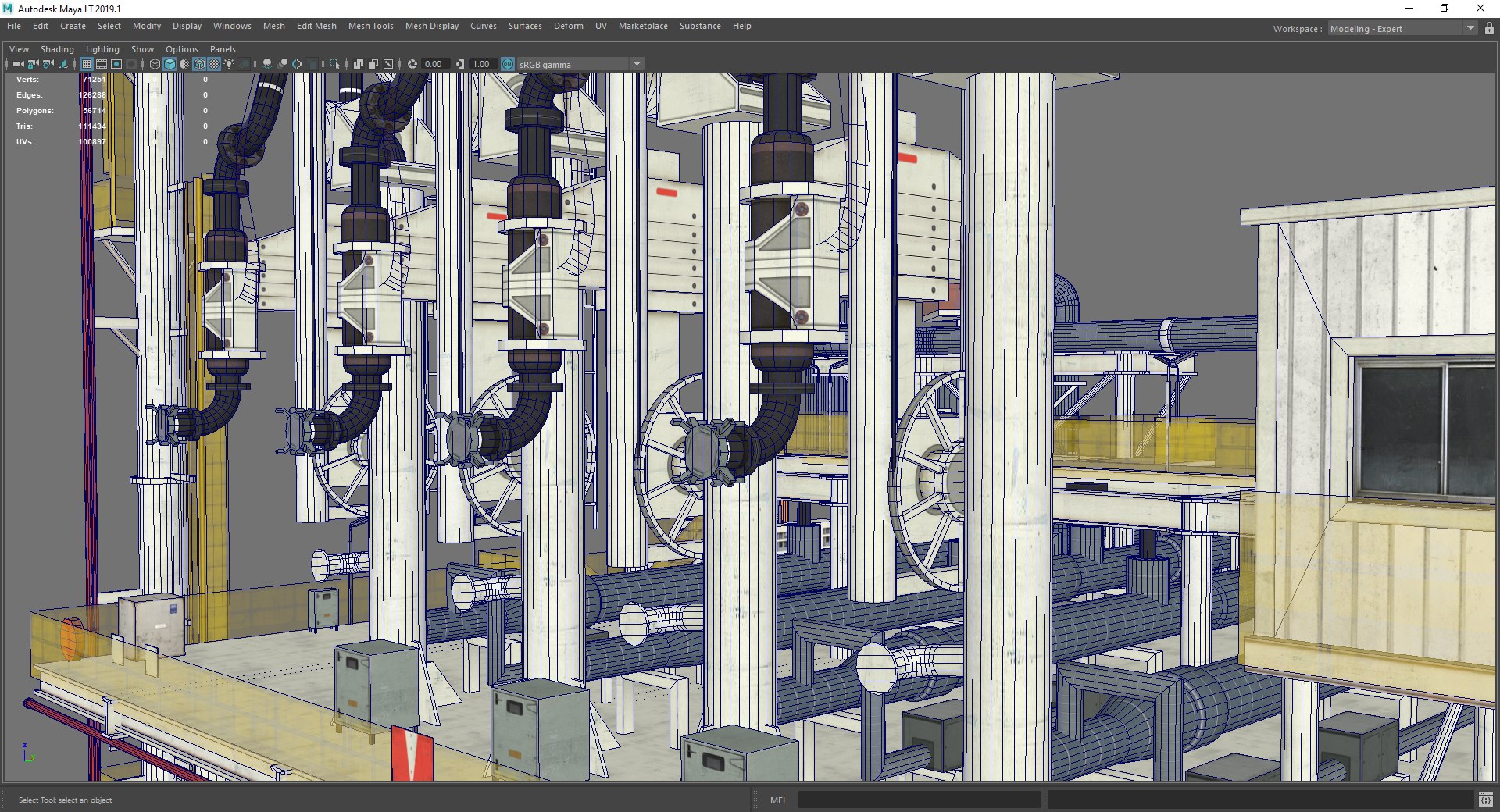Image resolution: width=1500 pixels, height=812 pixels.
Task: Click the camera Bookmarks icon
Action: tap(63, 64)
